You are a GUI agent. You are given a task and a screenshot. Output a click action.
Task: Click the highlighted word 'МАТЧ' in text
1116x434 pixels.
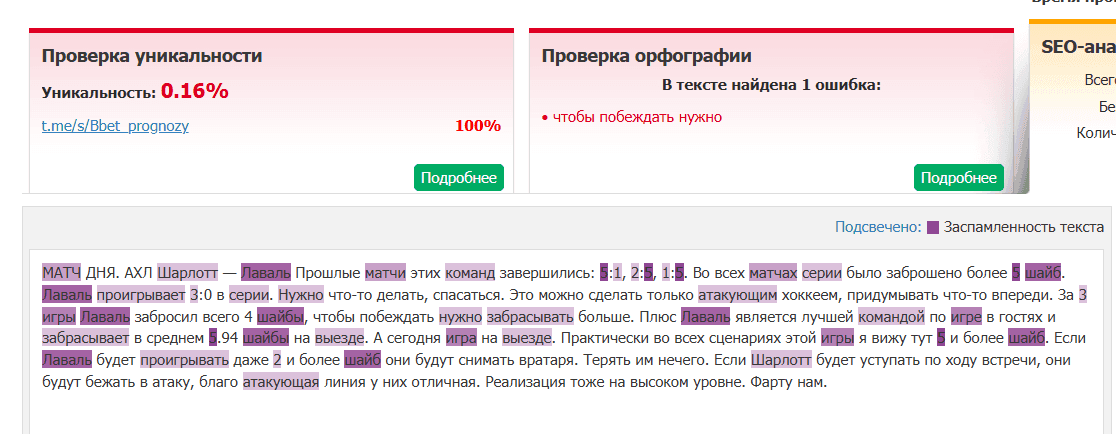click(62, 272)
